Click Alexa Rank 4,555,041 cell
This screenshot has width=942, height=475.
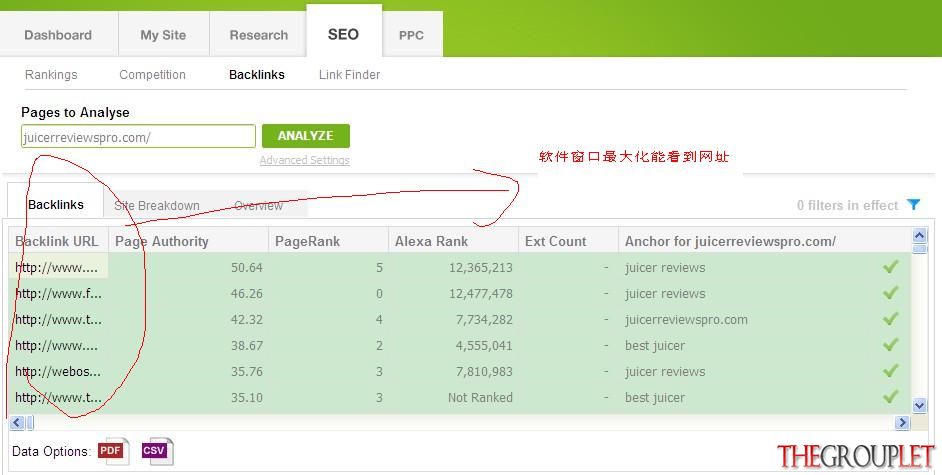(x=484, y=345)
